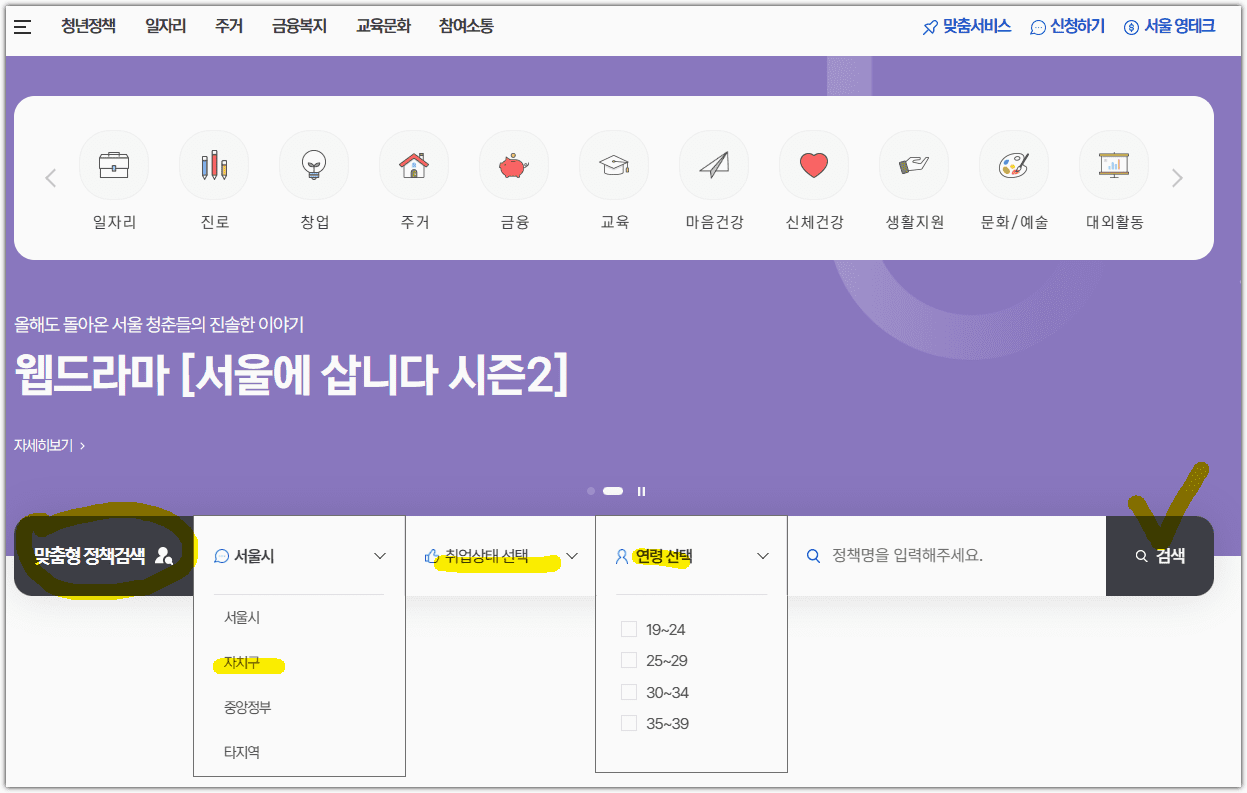
Task: Open the 교육 graduation cap icon
Action: (x=613, y=164)
